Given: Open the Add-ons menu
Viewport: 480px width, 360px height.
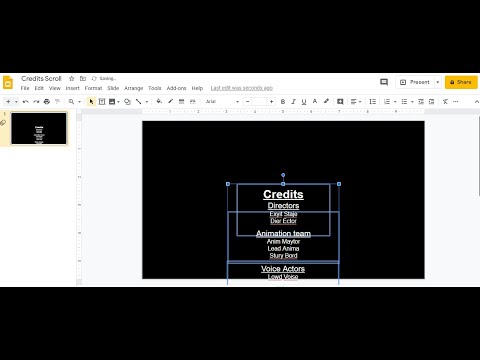Looking at the screenshot, I should (x=176, y=88).
